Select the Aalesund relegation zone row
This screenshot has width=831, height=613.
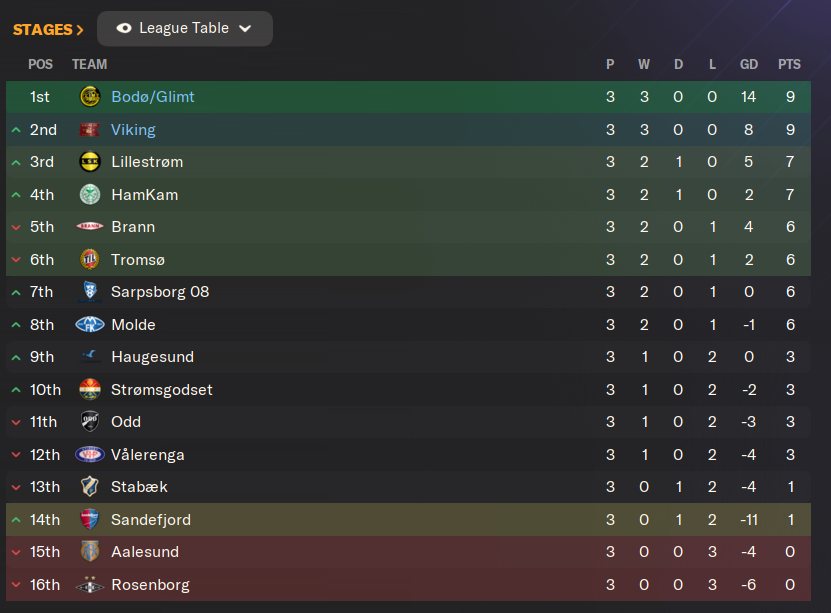[x=408, y=552]
